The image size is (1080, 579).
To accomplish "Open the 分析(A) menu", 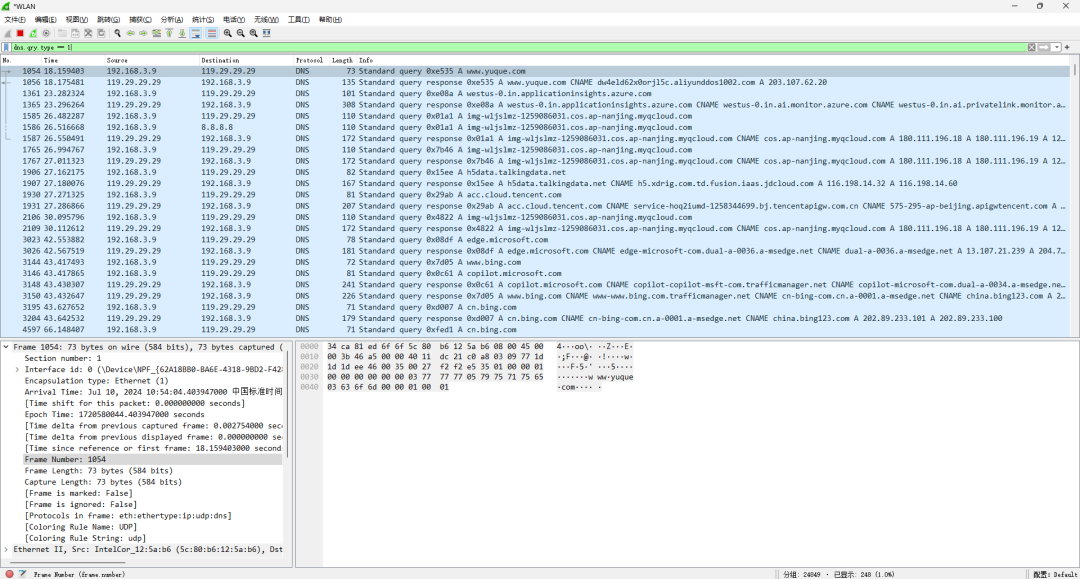I will point(172,19).
